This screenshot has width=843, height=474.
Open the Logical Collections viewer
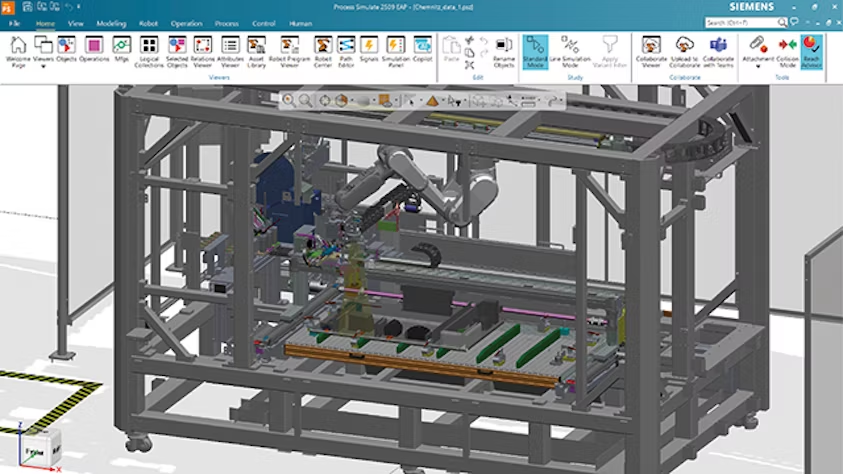click(x=149, y=50)
